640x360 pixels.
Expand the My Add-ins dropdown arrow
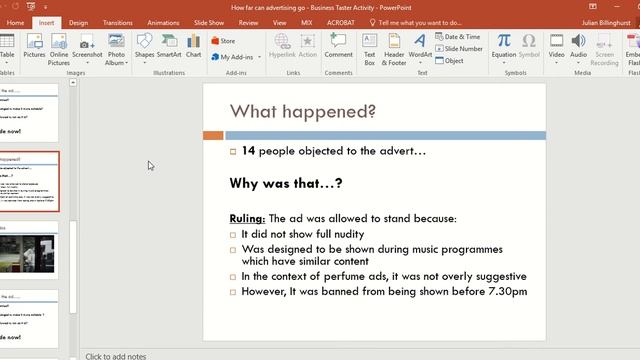[259, 57]
